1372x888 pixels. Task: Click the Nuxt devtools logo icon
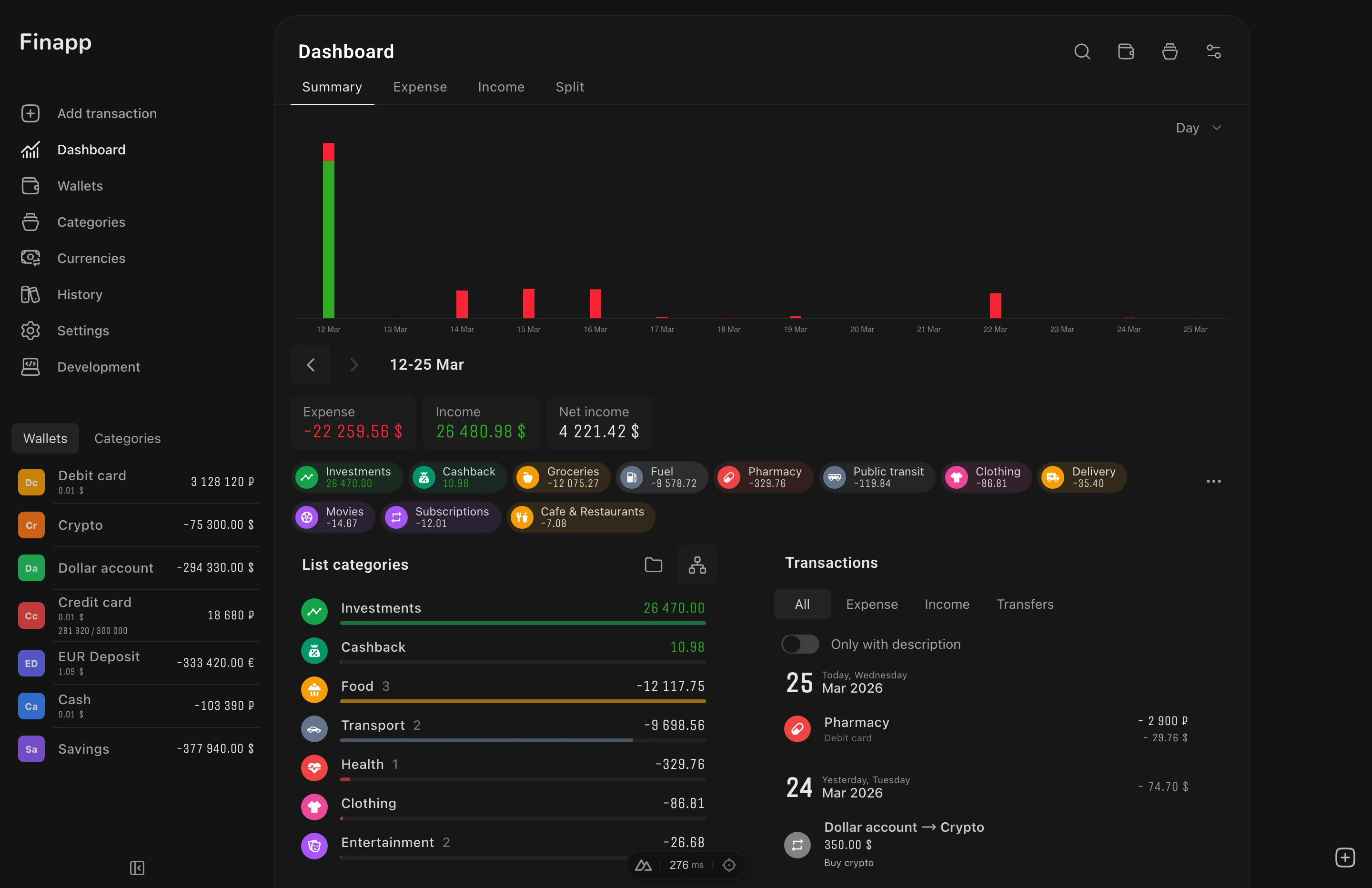click(x=643, y=865)
